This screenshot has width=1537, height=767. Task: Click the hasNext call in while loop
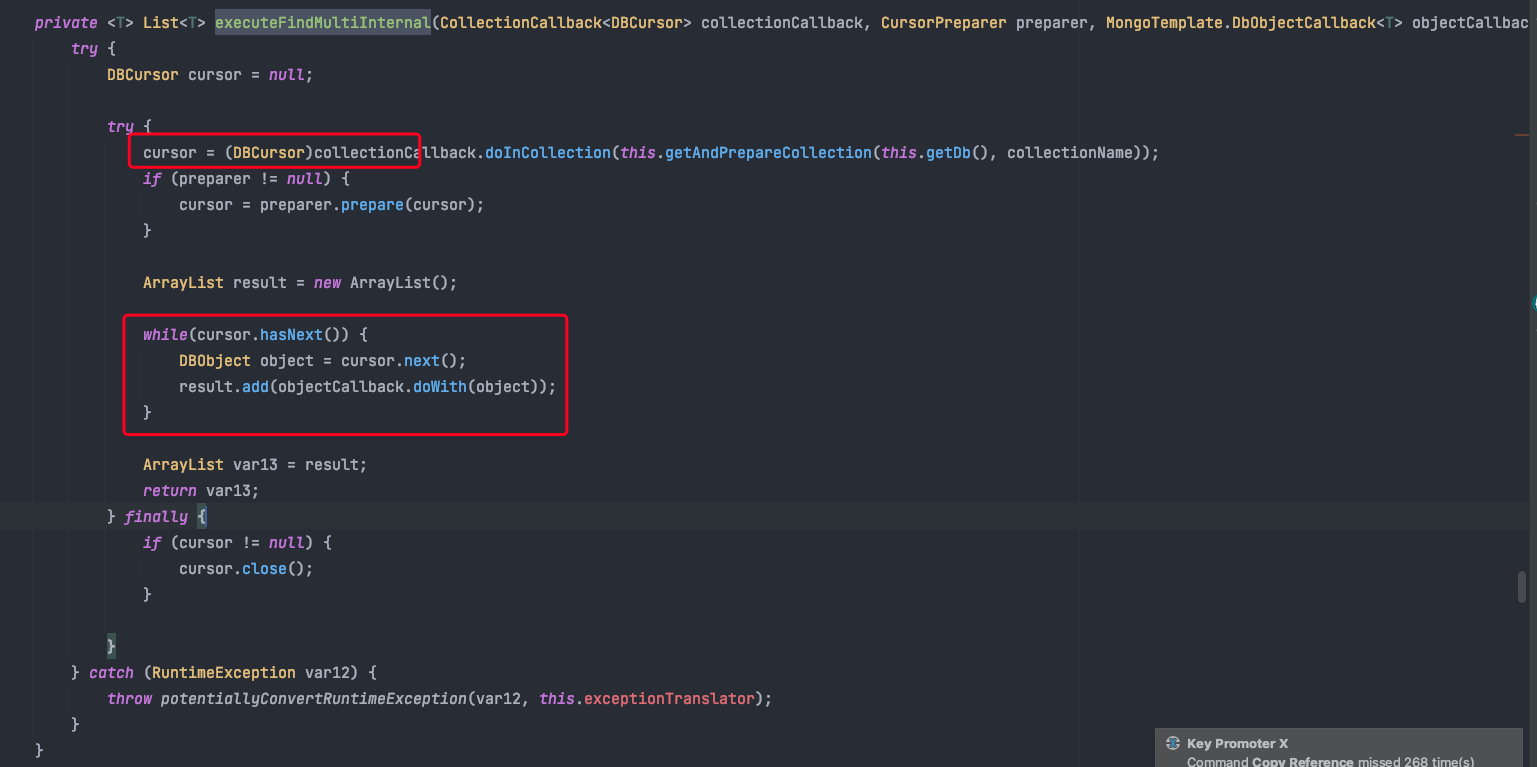(291, 335)
